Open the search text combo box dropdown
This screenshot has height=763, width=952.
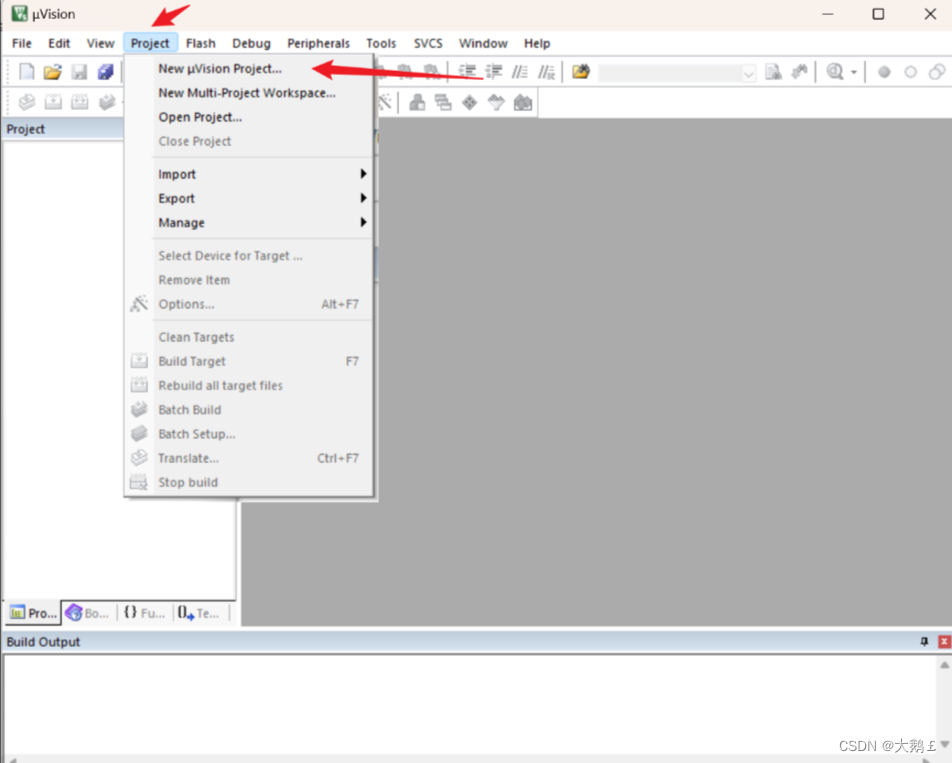pos(749,73)
